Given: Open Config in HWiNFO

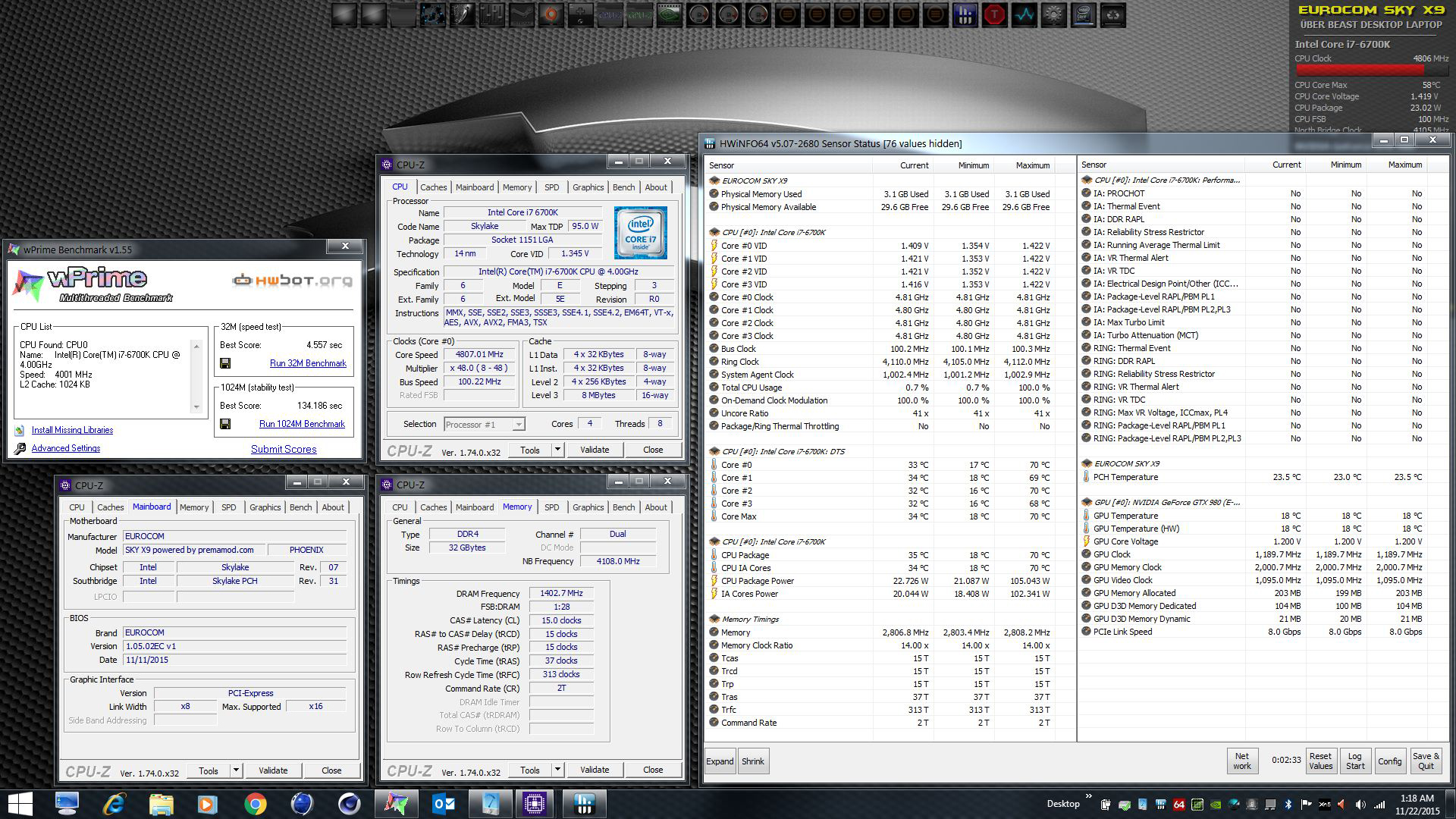Looking at the screenshot, I should pyautogui.click(x=1389, y=761).
